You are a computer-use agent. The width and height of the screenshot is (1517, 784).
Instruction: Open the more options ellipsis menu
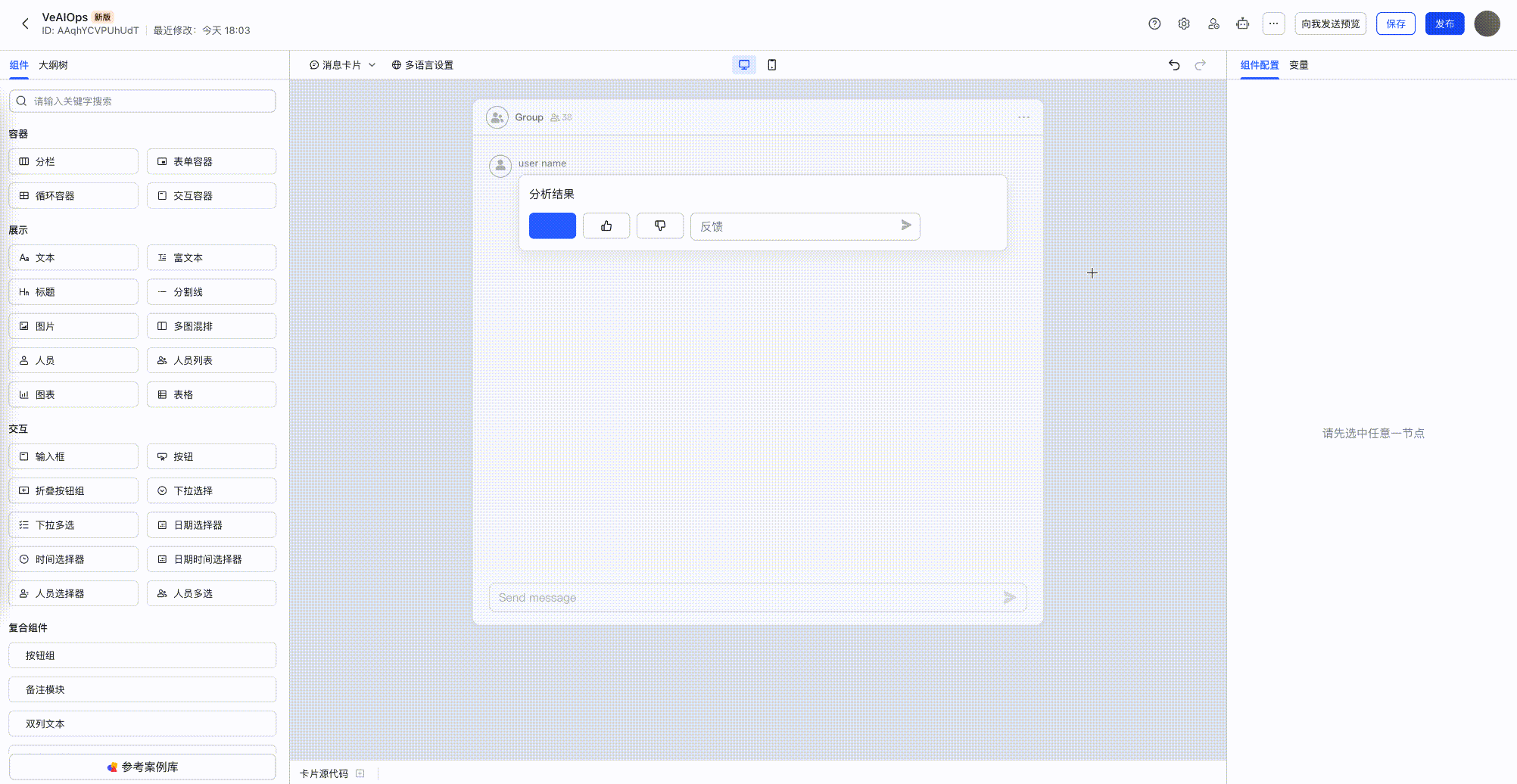pos(1273,23)
